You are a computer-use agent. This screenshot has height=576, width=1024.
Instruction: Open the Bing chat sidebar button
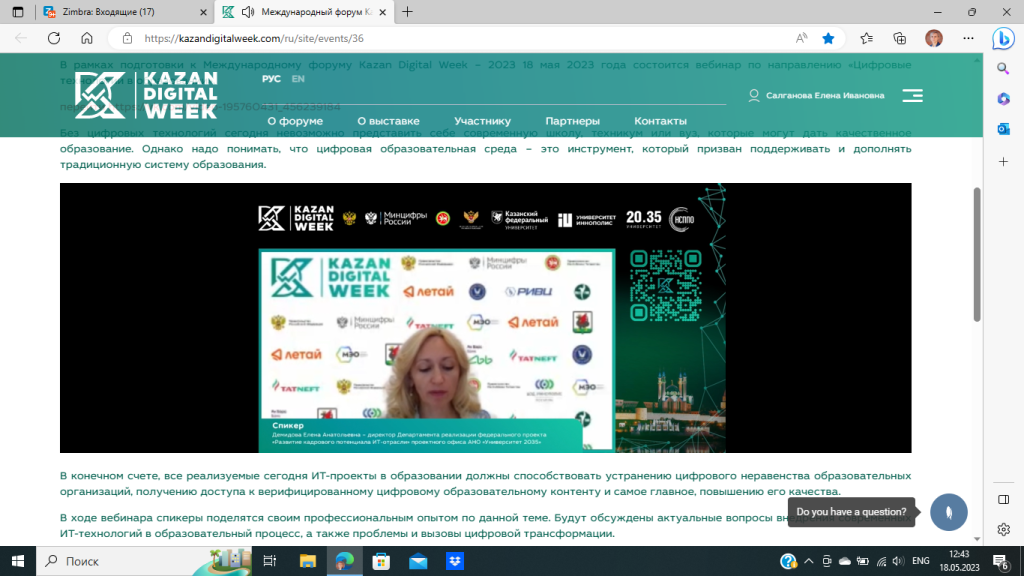(1004, 39)
